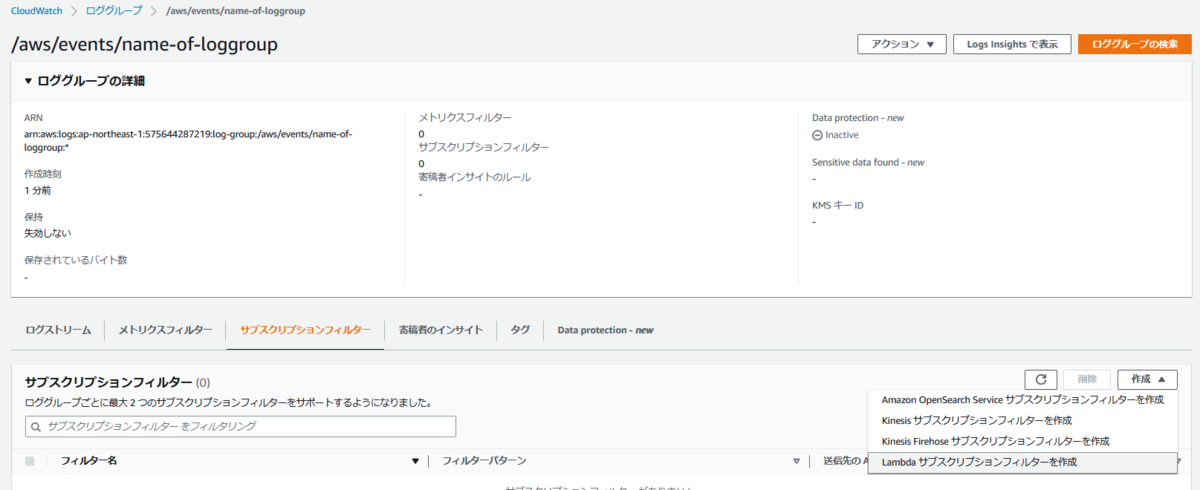Screen dimensions: 1200x490
Task: Click the /aws/events/name-of-loggroup page title
Action: click(x=144, y=44)
